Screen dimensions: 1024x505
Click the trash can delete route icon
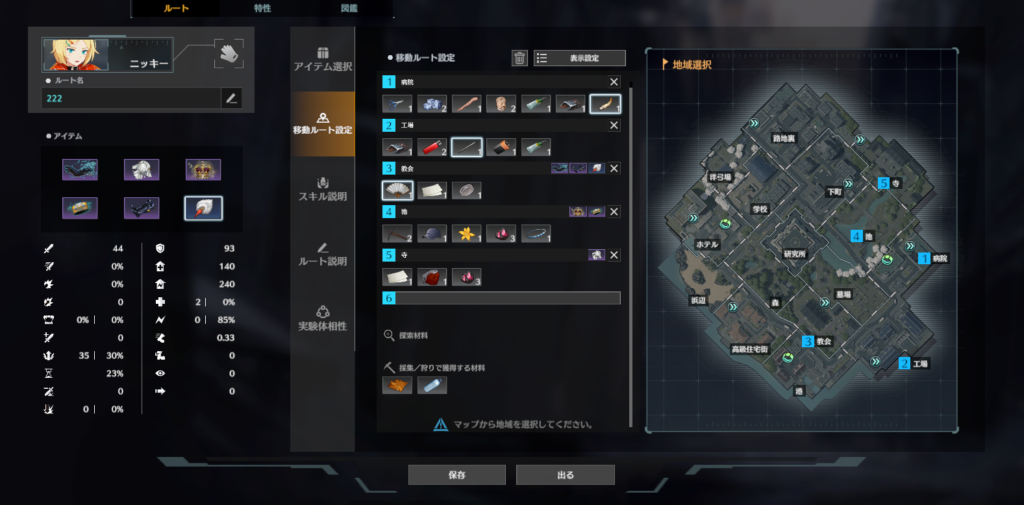click(x=519, y=57)
